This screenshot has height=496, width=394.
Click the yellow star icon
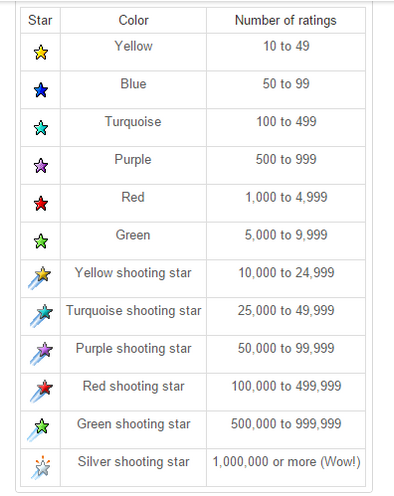click(x=41, y=52)
